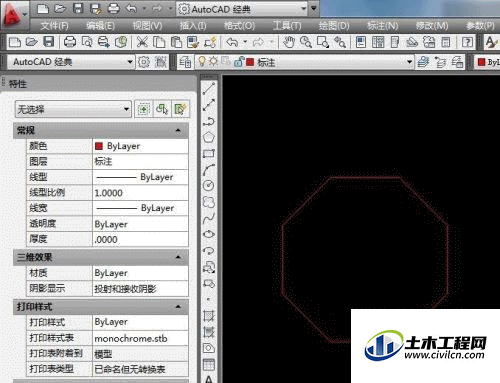Open the quick access toolbar customize arrow
Screen dimensions: 500x383
click(314, 9)
